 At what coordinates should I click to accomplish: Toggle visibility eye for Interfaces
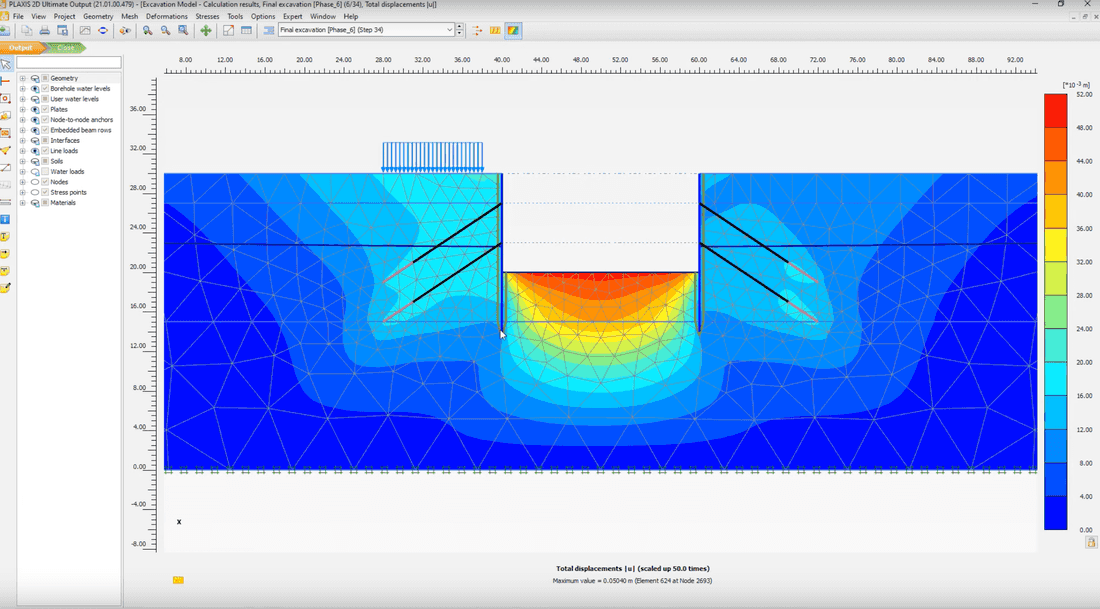click(x=34, y=140)
